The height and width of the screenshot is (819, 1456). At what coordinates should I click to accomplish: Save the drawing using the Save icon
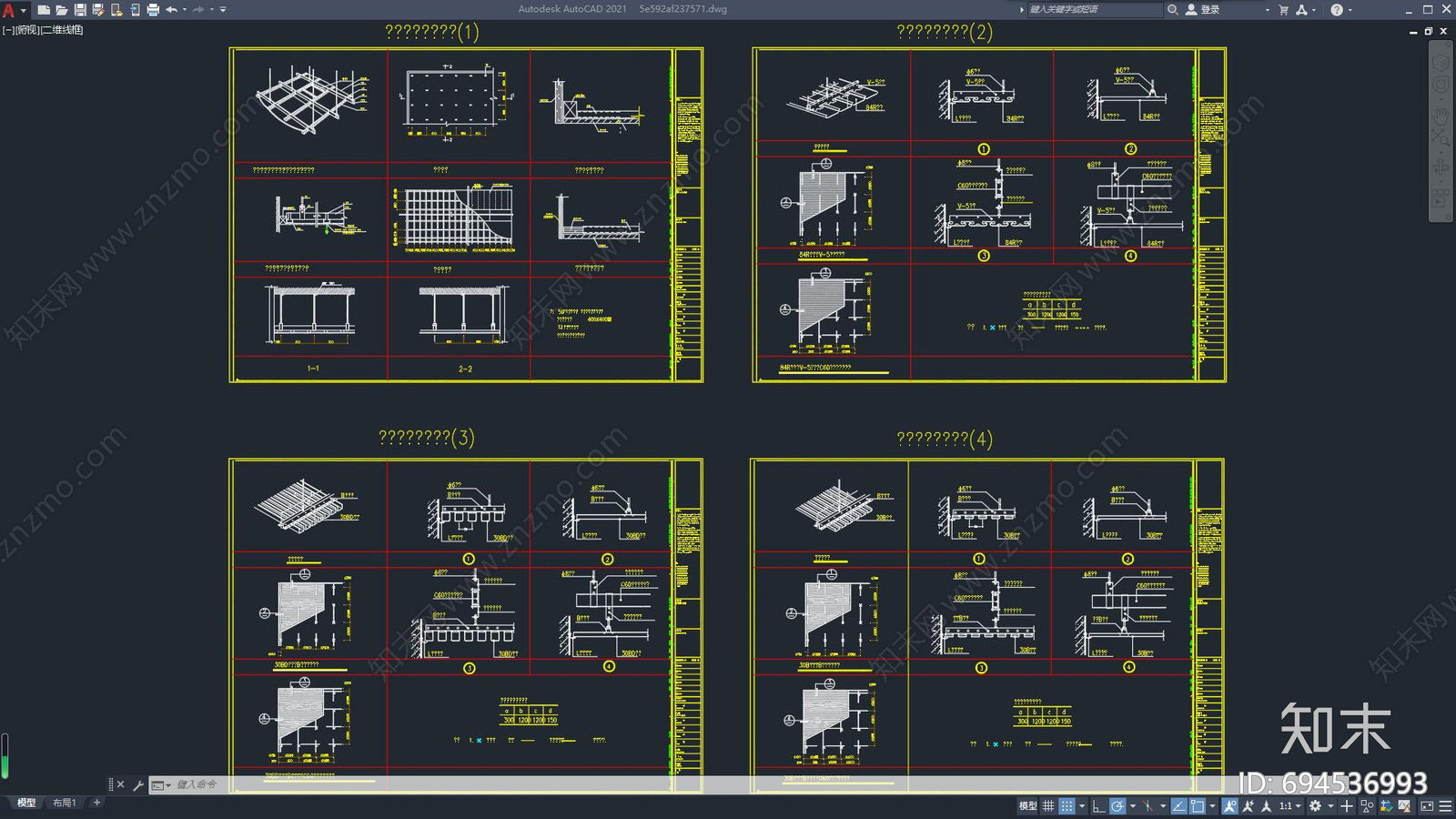coord(79,10)
